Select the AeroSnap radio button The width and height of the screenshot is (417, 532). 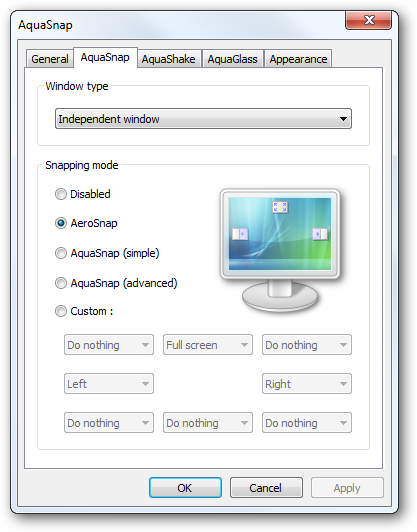point(61,223)
